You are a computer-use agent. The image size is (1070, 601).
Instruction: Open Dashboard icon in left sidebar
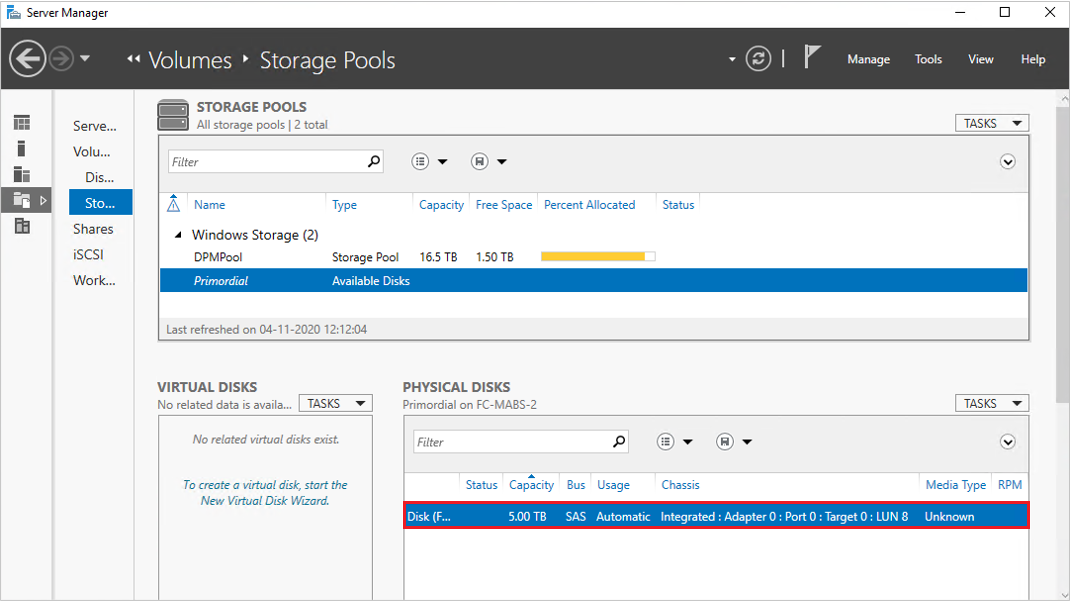point(22,123)
